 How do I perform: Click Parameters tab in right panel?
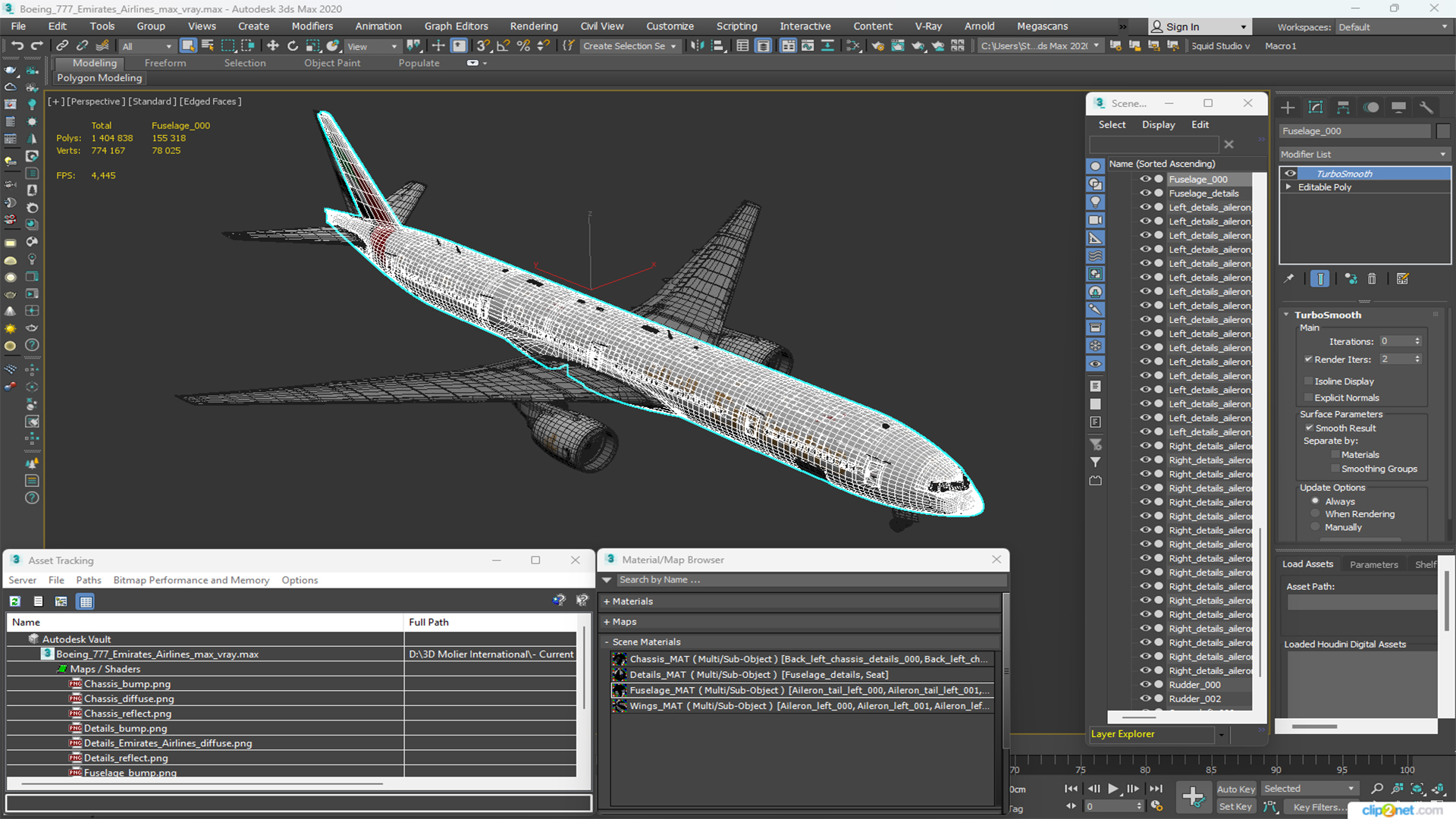(1375, 564)
